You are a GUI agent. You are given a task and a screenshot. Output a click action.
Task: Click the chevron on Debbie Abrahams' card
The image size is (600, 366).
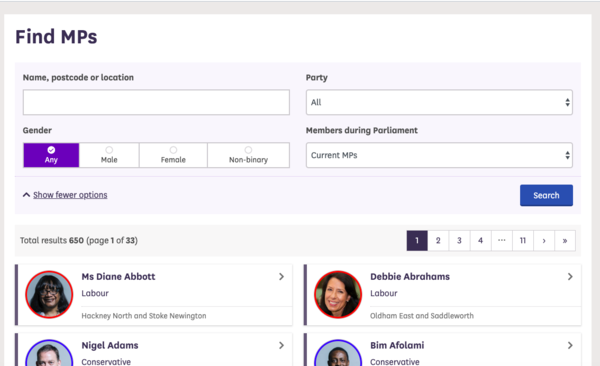pos(570,276)
